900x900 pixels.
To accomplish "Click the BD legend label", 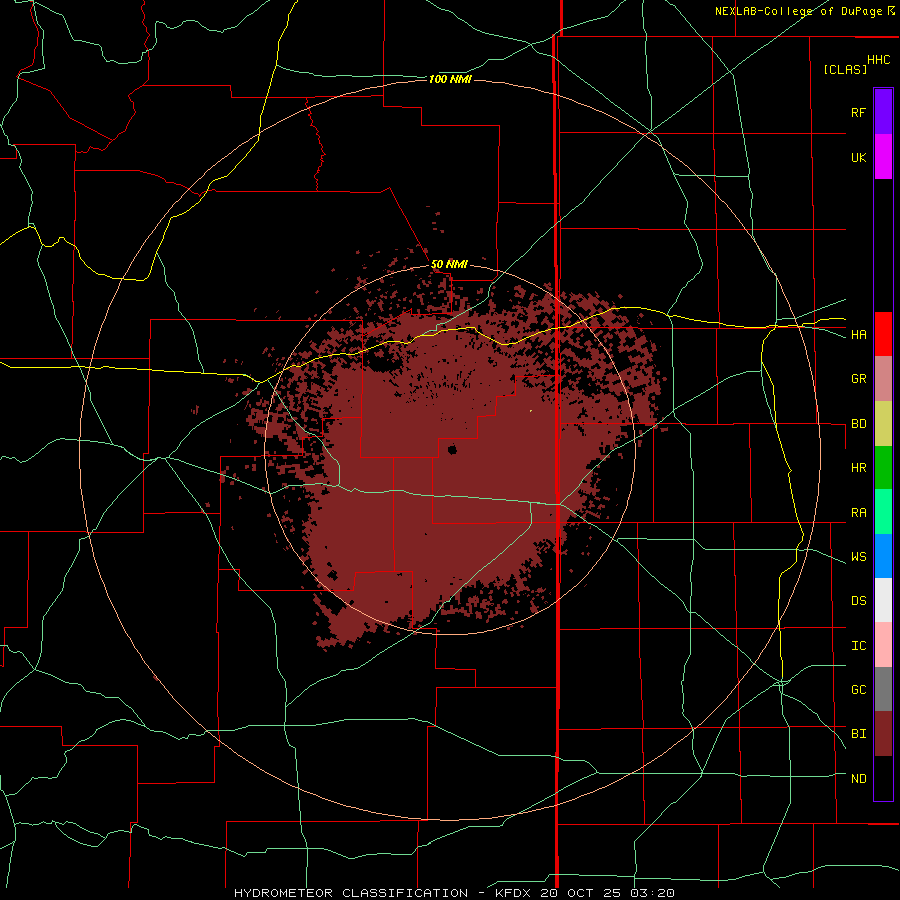I will click(x=858, y=424).
